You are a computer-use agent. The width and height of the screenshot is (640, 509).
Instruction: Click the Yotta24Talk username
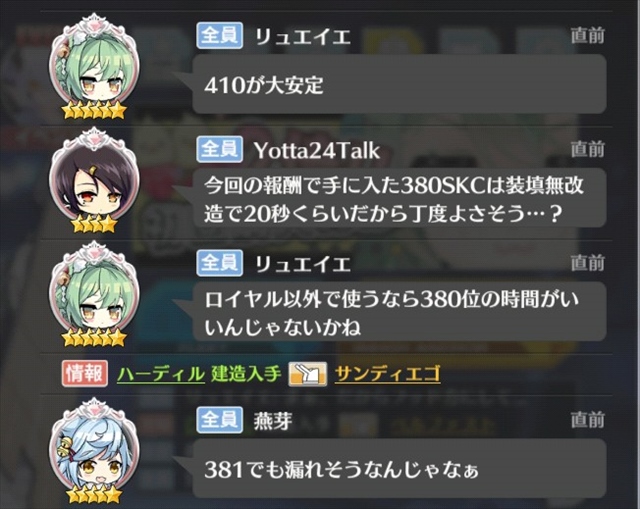tap(317, 150)
